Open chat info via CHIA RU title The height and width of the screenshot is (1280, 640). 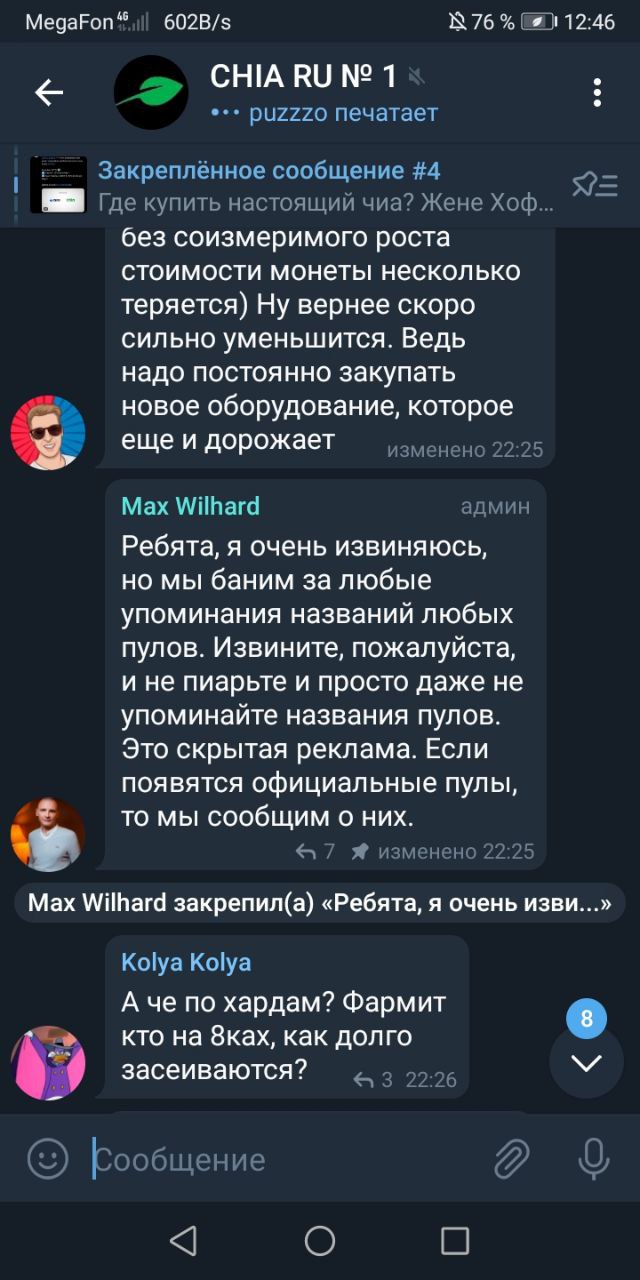[x=303, y=76]
